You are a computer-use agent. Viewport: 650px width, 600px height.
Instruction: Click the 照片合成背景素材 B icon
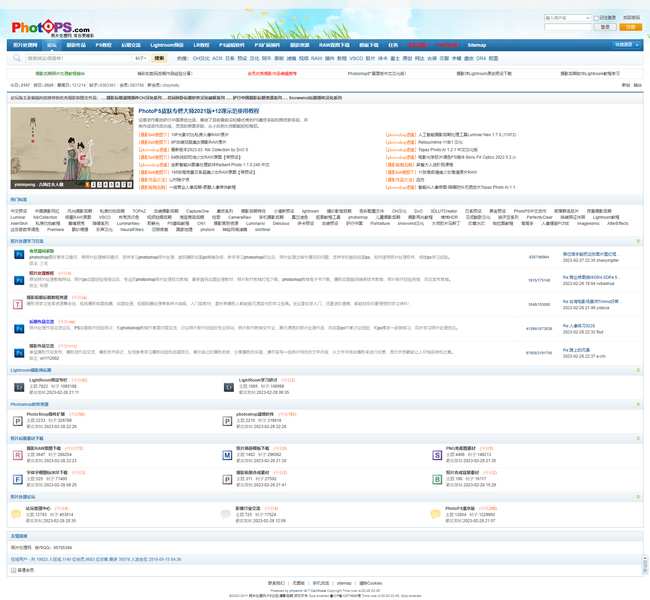pyautogui.click(x=437, y=479)
